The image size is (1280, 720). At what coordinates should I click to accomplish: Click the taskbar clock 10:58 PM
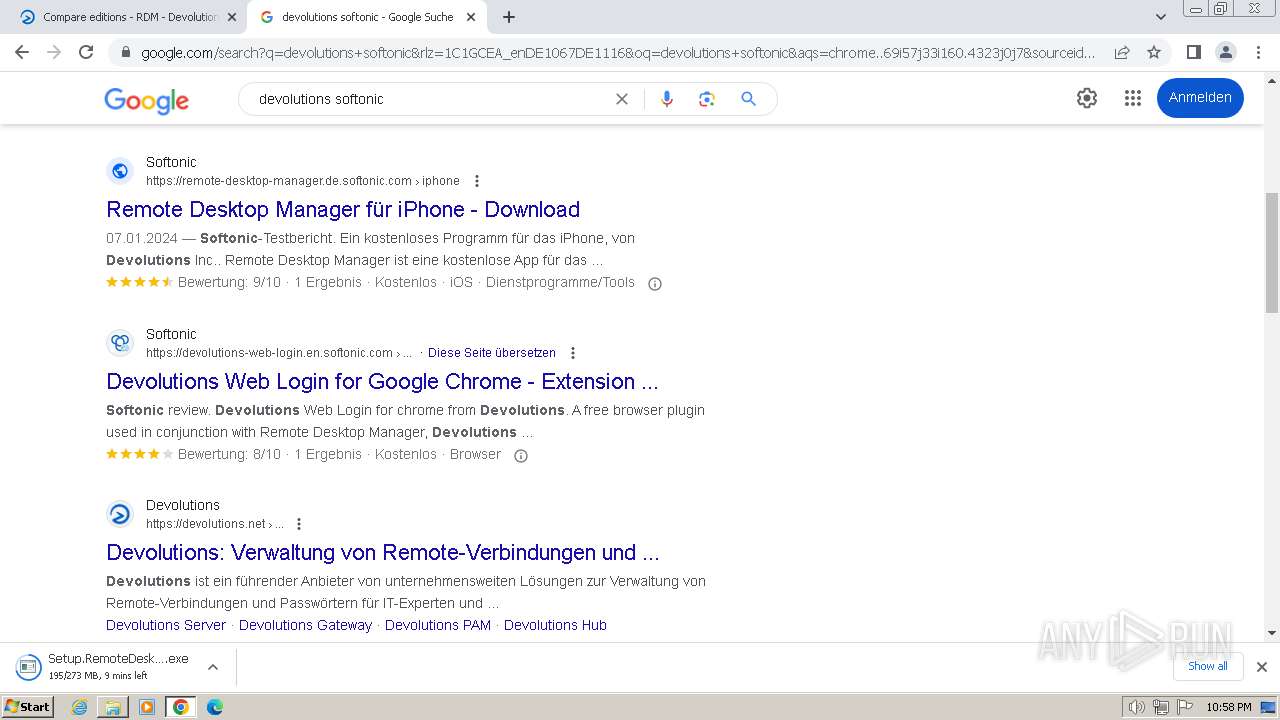click(1228, 707)
